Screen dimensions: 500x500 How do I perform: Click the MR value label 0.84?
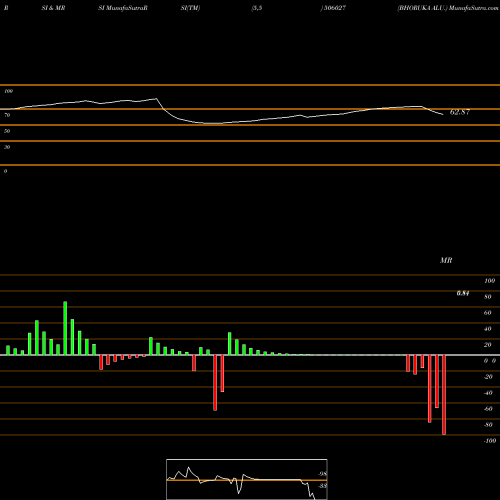463,293
